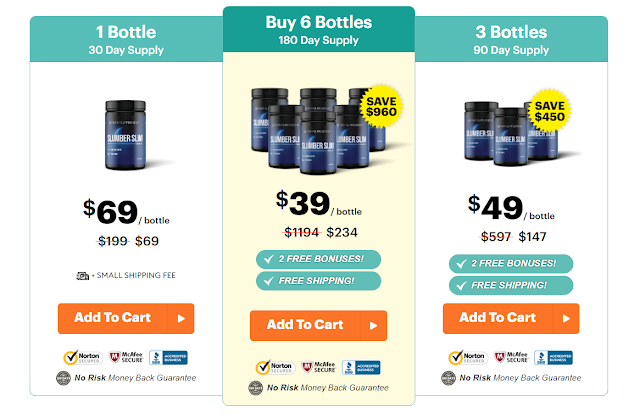Click the Norton Secured badge in 3 Bottles card

(x=461, y=357)
